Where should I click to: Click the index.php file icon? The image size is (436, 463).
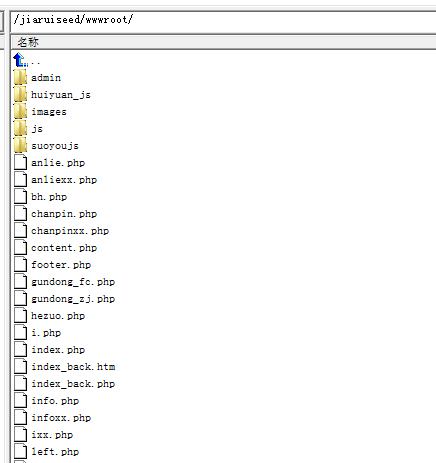(20, 350)
